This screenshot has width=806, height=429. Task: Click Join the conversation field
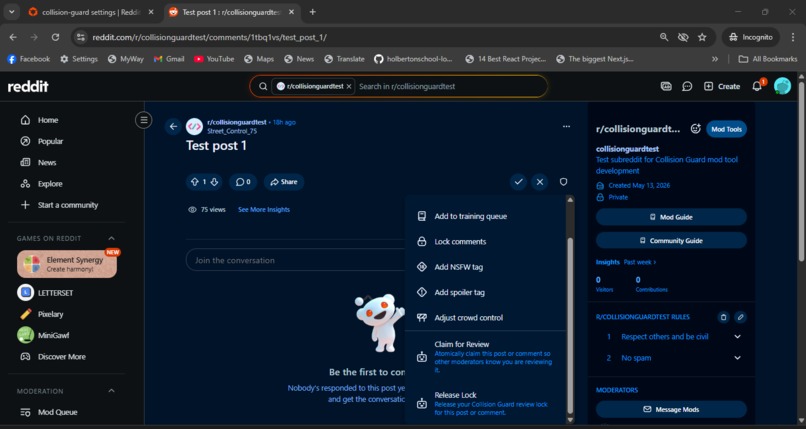point(295,260)
